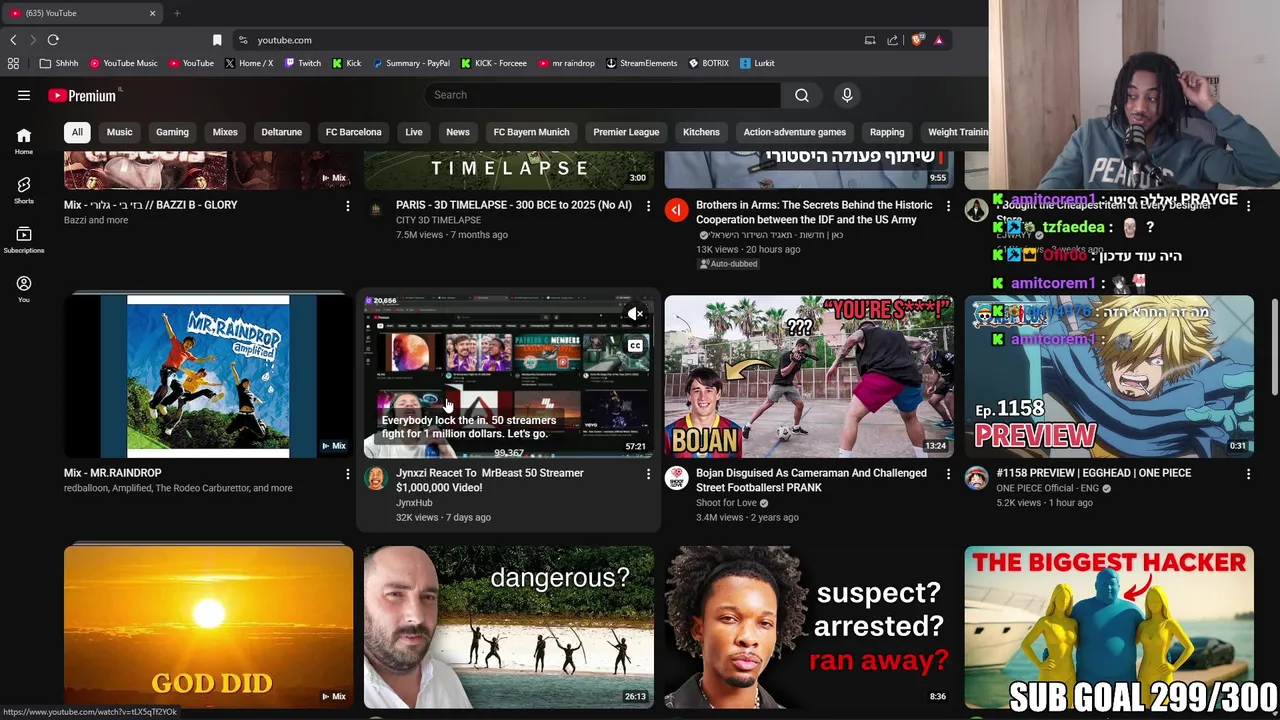
Task: Select the All filter chip
Action: (77, 132)
